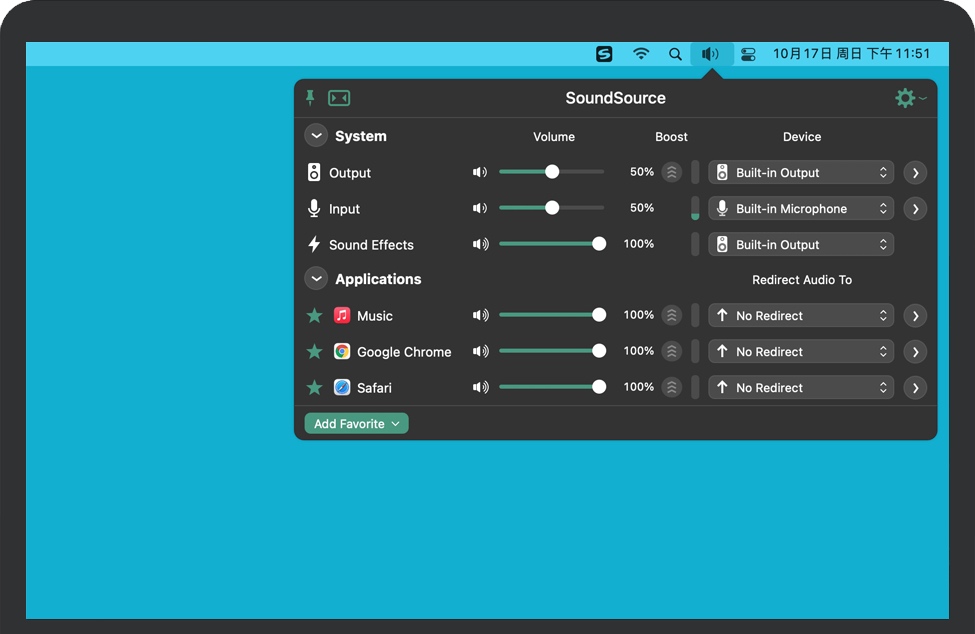Screen dimensions: 975x634
Task: Open the Control Center menu bar icon
Action: tap(748, 54)
